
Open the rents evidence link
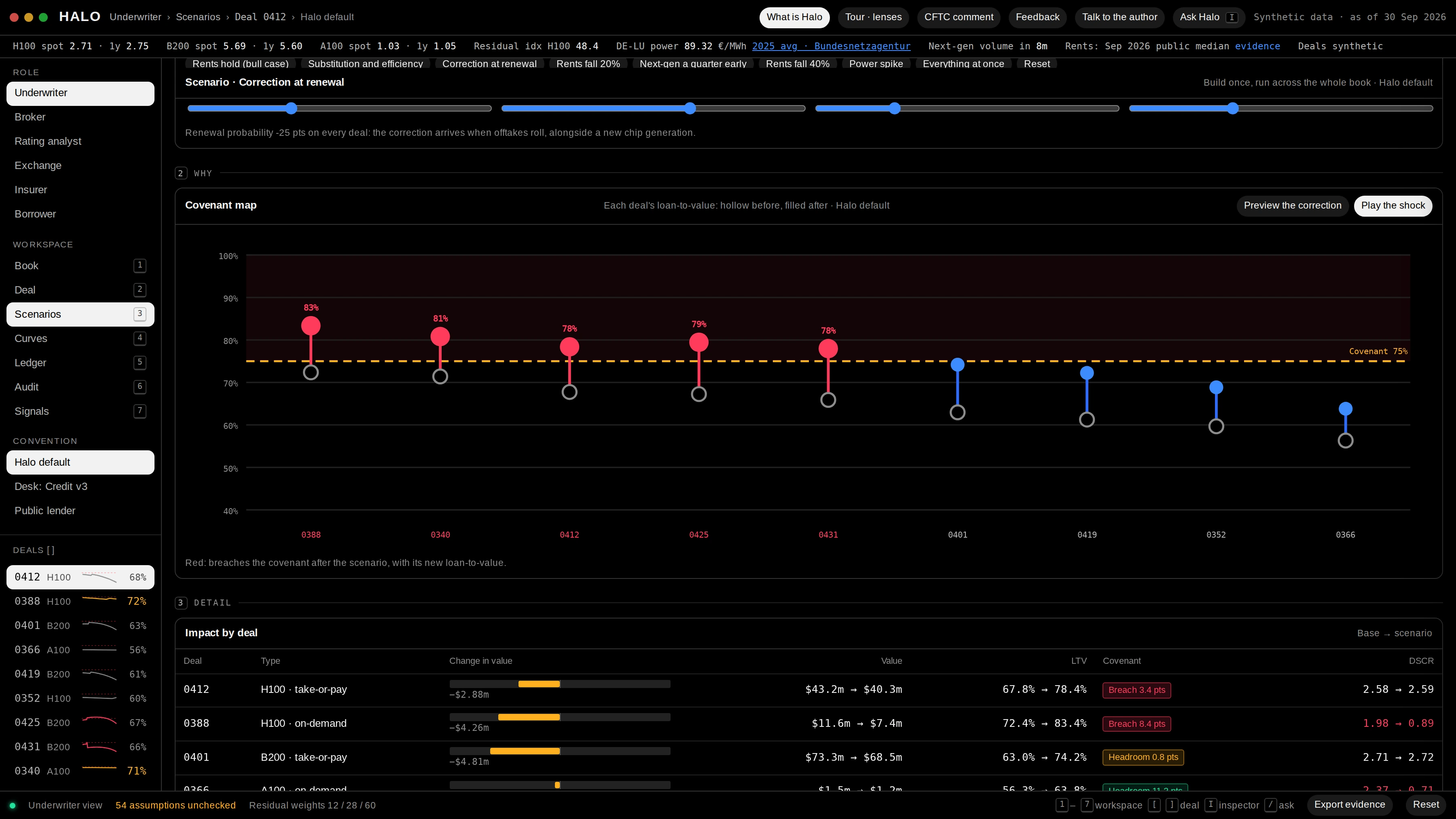1257,46
